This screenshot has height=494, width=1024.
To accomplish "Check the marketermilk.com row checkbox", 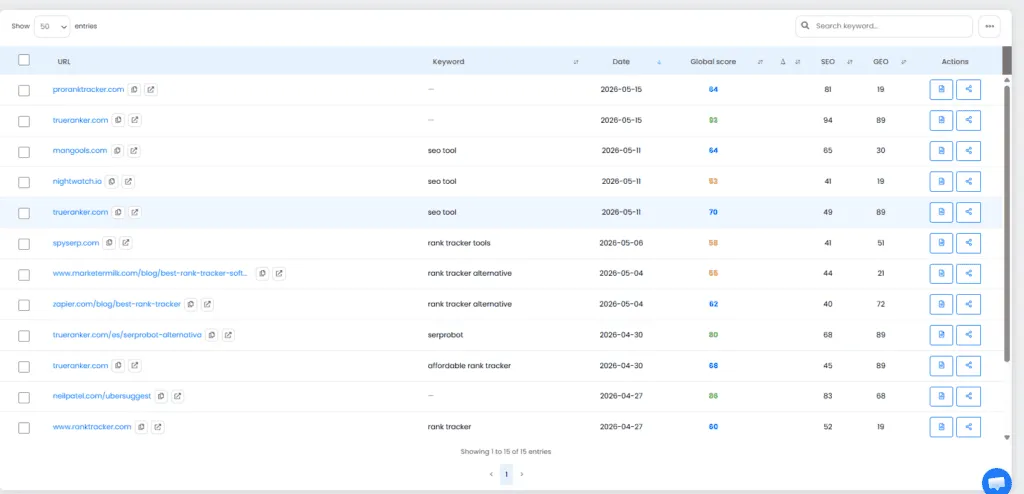I will [24, 274].
